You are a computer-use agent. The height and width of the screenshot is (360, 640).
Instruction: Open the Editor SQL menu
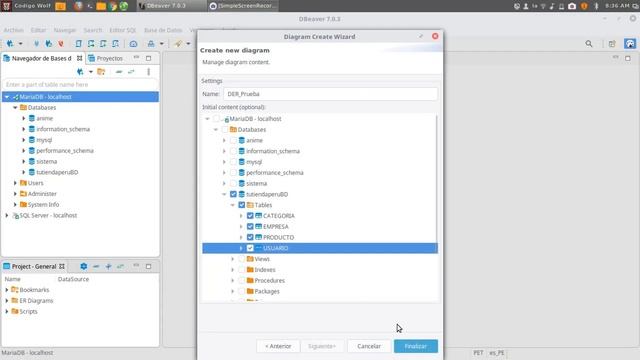(122, 30)
